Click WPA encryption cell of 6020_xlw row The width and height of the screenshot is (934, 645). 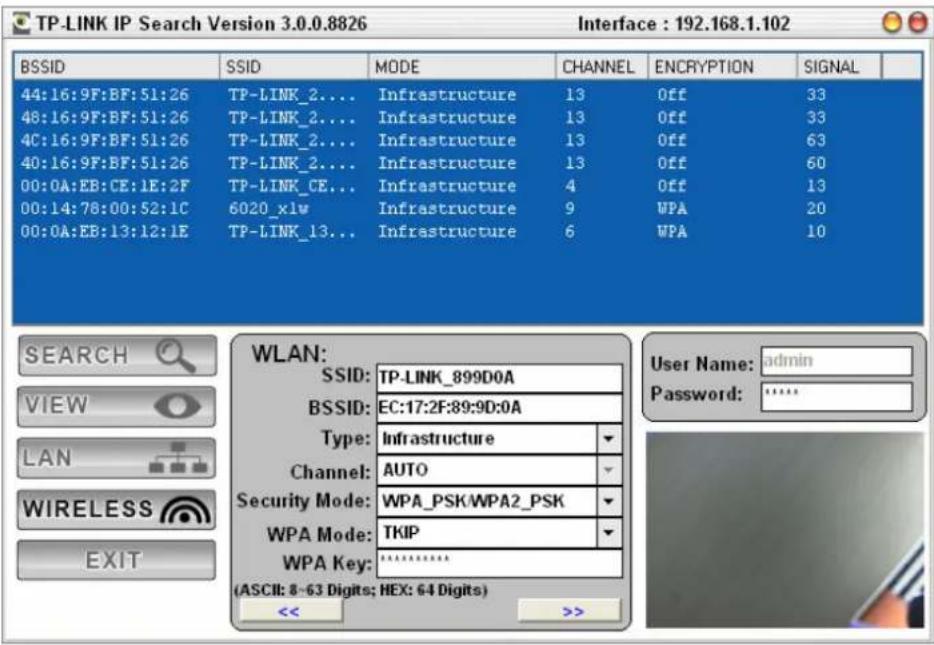pos(672,208)
